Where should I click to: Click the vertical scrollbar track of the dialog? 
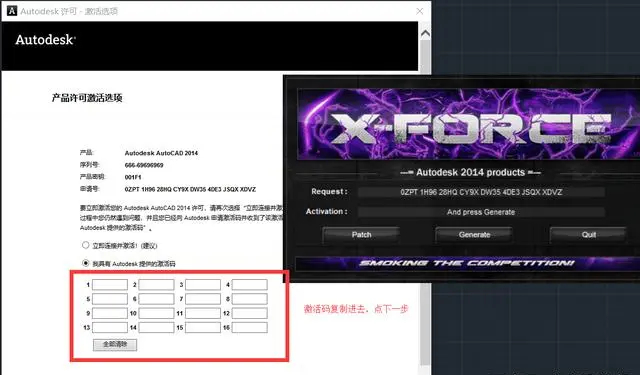tap(425, 204)
